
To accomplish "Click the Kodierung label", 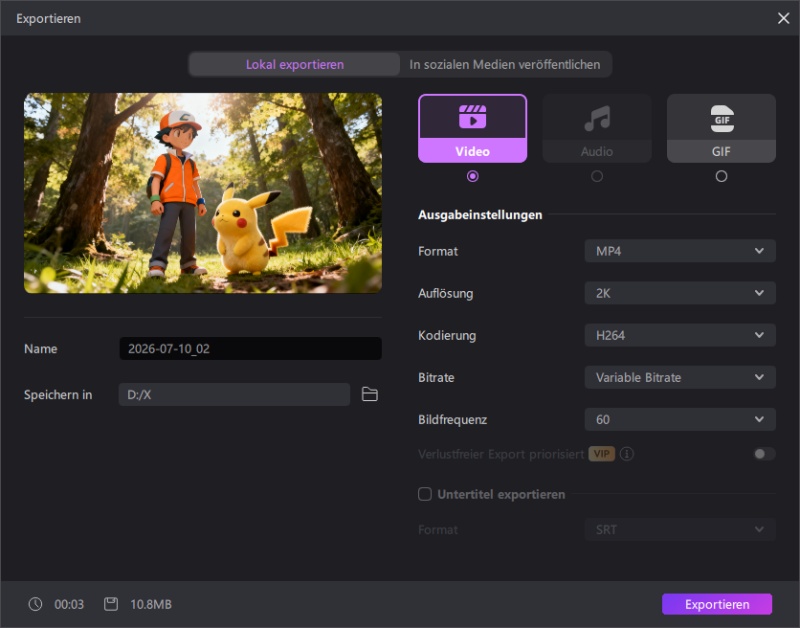I will pyautogui.click(x=447, y=336).
